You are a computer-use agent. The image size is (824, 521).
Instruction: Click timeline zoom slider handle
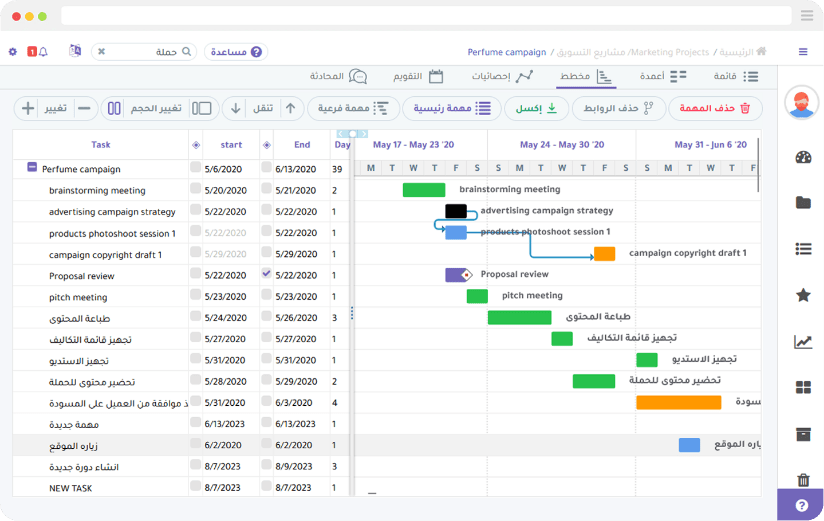[353, 134]
